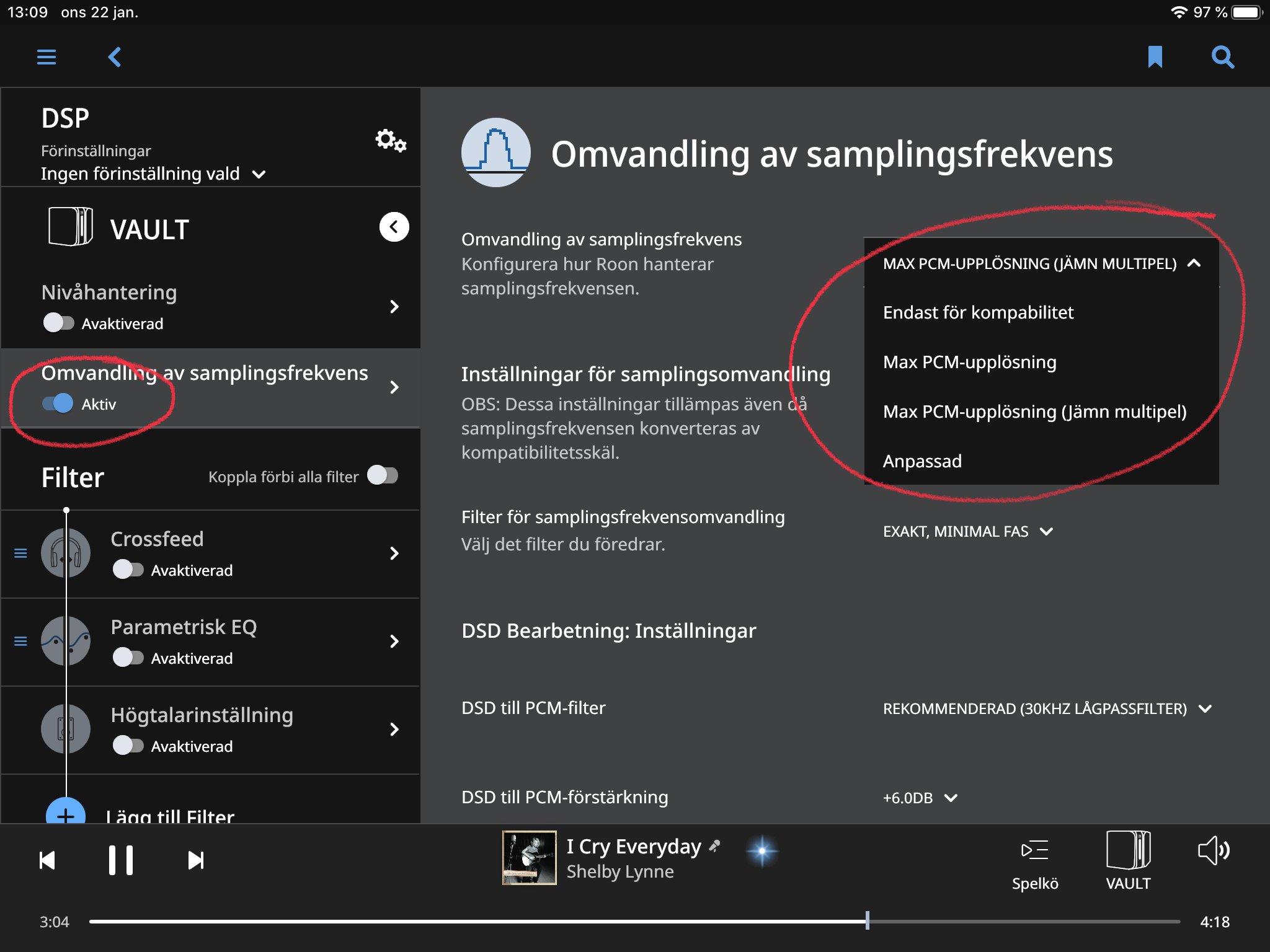The height and width of the screenshot is (952, 1270).
Task: Expand Ingen förinställning vald preset dropdown
Action: click(x=153, y=174)
